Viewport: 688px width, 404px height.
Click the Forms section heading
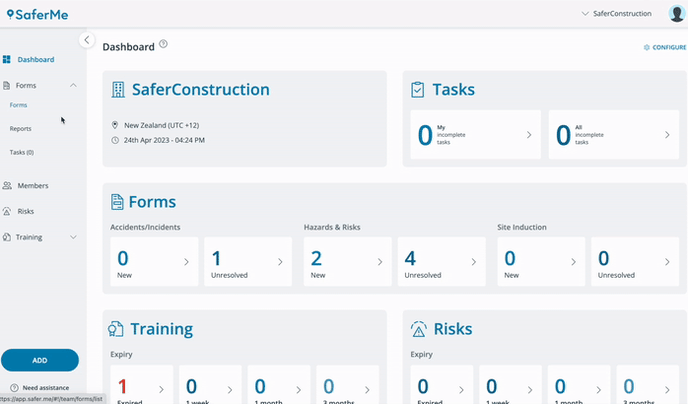(152, 202)
